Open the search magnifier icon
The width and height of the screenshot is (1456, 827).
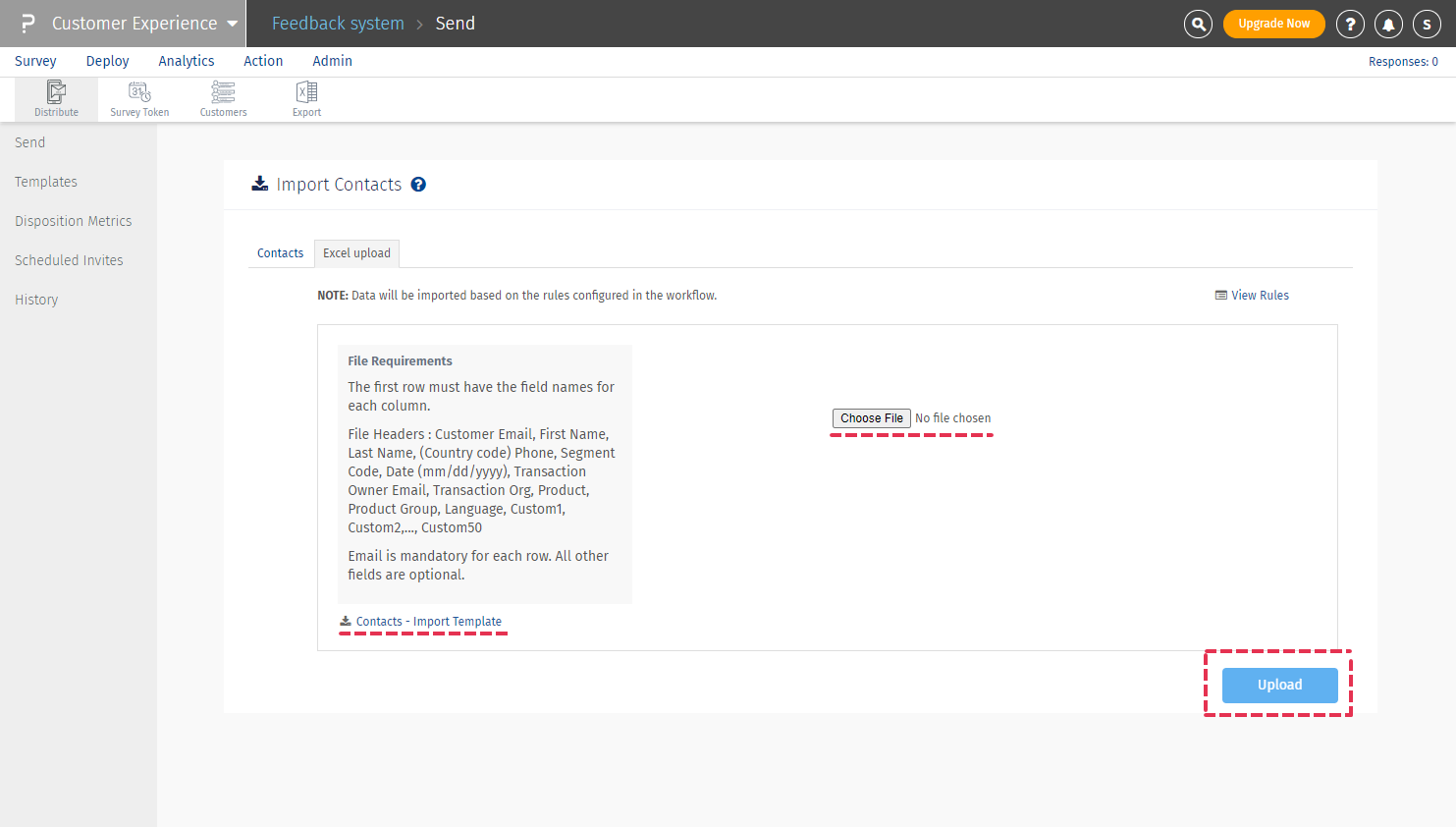point(1198,24)
